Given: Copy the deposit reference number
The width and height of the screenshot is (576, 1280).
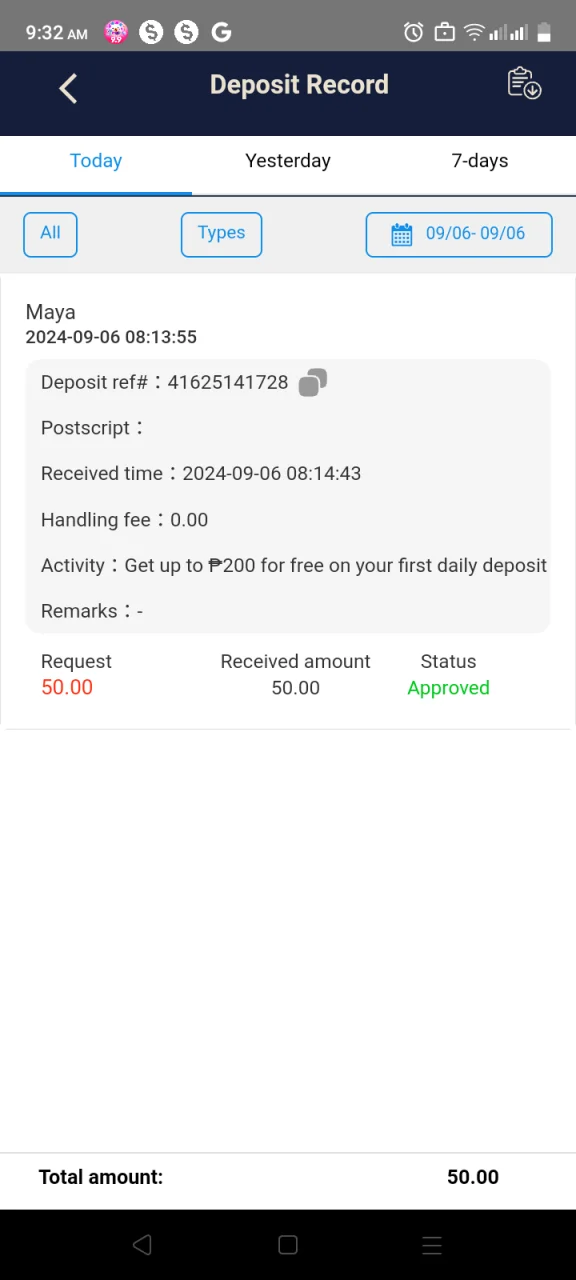Looking at the screenshot, I should 313,382.
